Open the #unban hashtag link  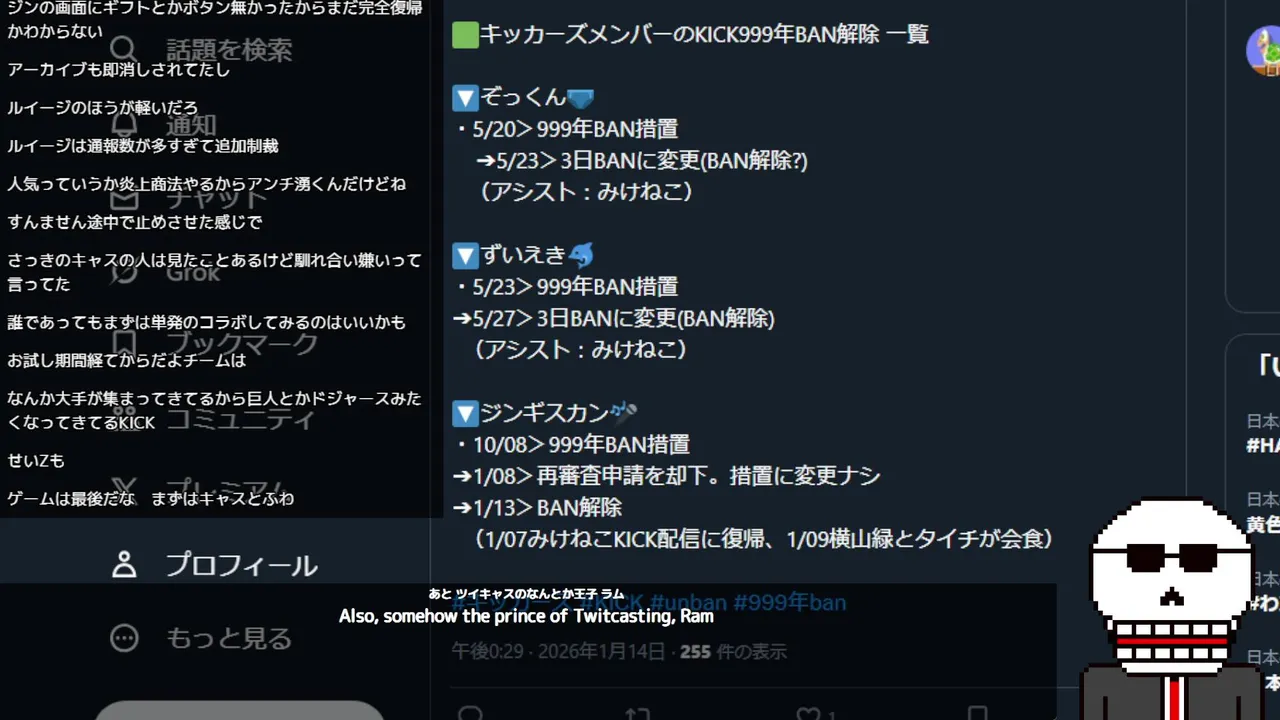point(688,602)
